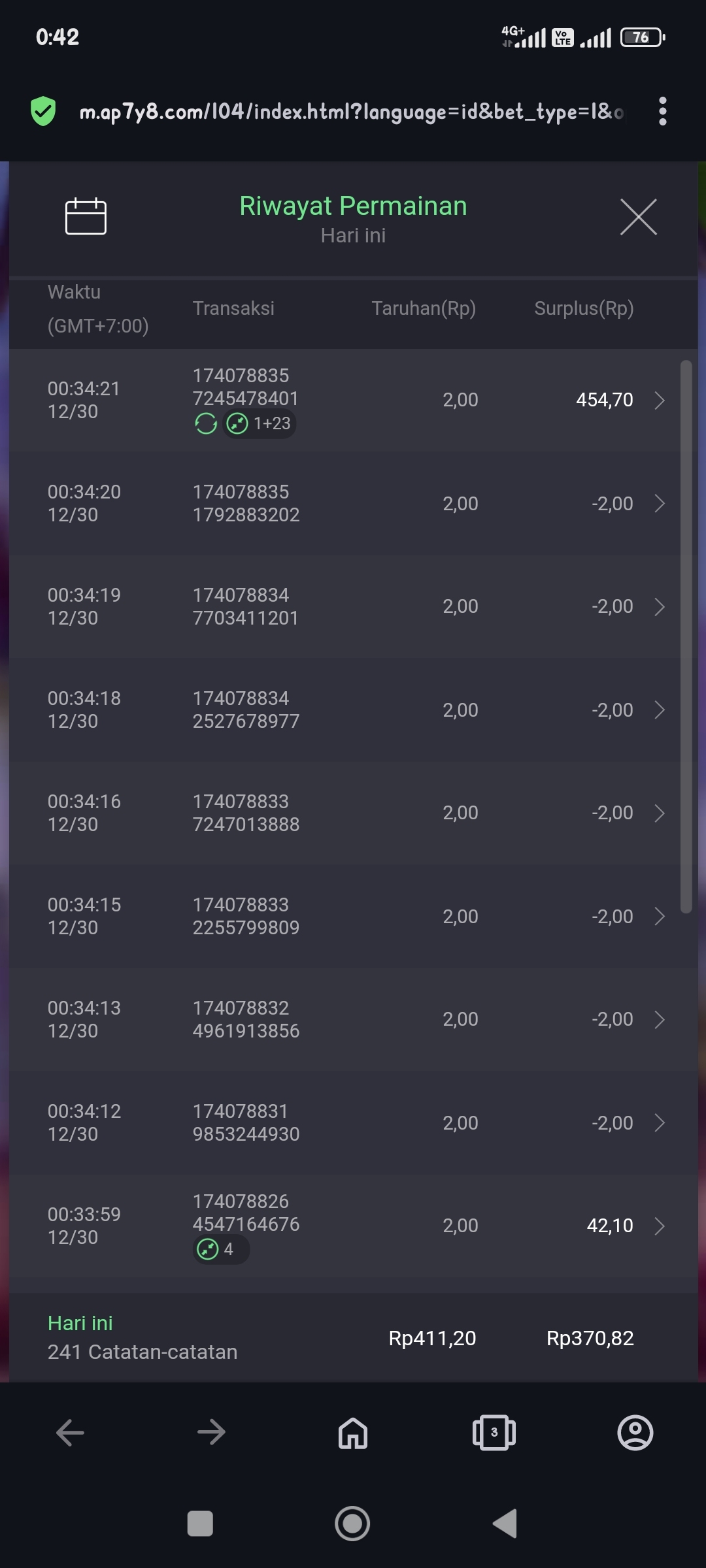Open the browser tabs switcher showing 3
The image size is (706, 1568).
(x=494, y=1433)
